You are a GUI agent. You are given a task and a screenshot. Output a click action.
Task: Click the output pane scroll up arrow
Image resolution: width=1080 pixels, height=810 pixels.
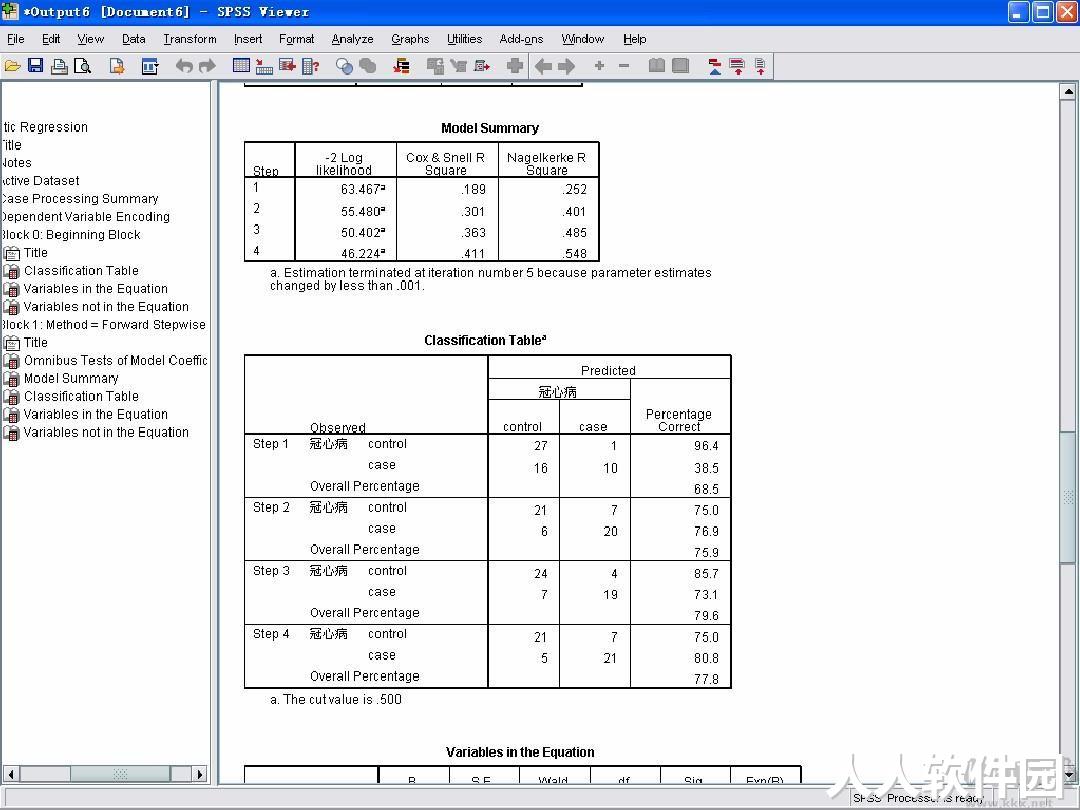1068,92
